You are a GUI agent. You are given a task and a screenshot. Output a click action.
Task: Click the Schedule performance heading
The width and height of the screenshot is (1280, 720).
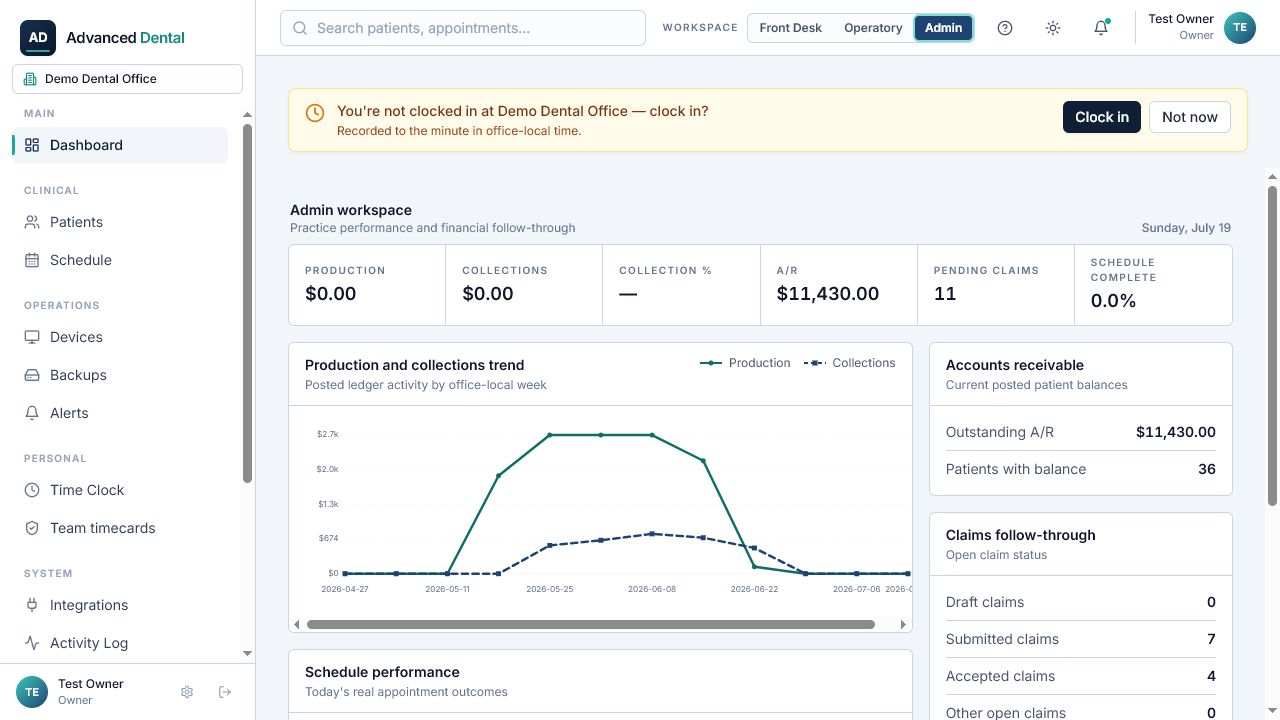(x=382, y=672)
